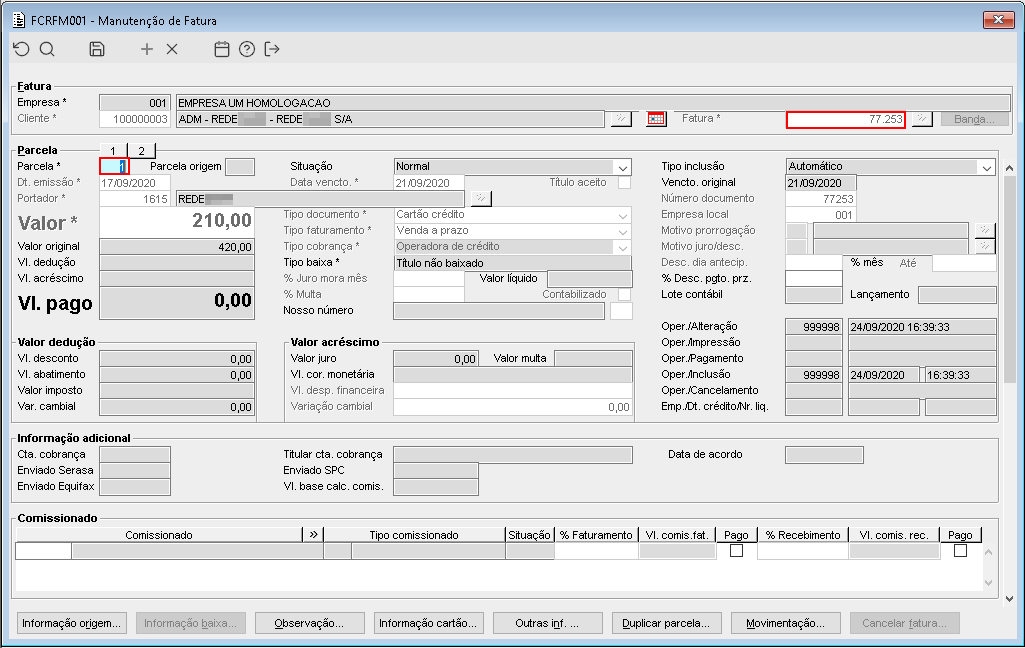Open the Tipo documento dropdown
Screen dimensions: 1025x648
coord(623,214)
